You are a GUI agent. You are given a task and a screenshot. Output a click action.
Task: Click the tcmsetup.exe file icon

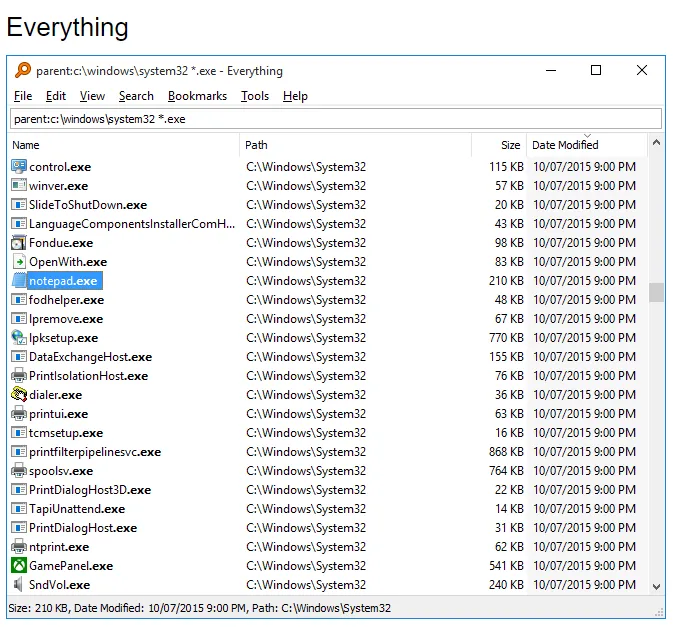[x=19, y=433]
